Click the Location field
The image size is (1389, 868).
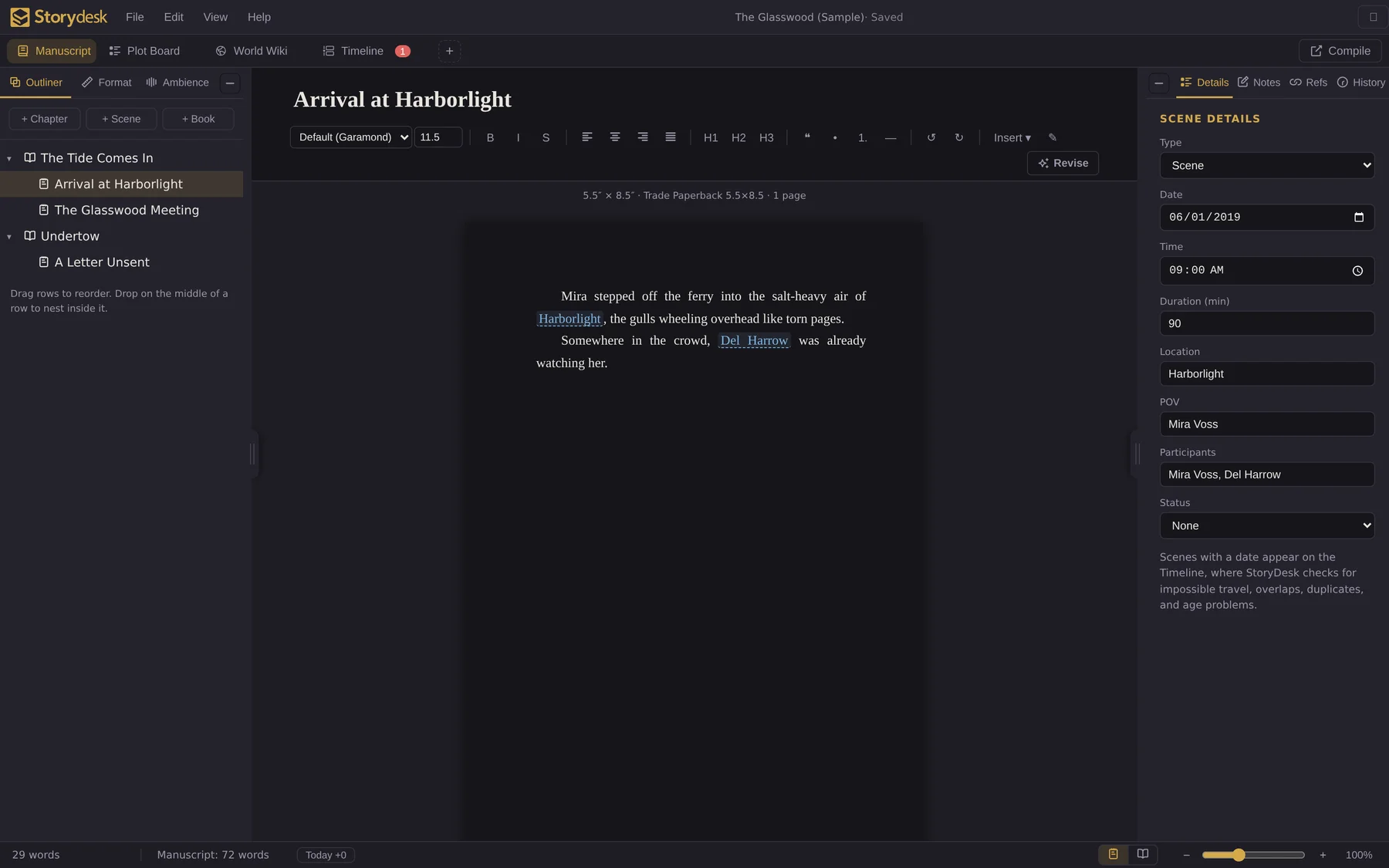point(1267,373)
